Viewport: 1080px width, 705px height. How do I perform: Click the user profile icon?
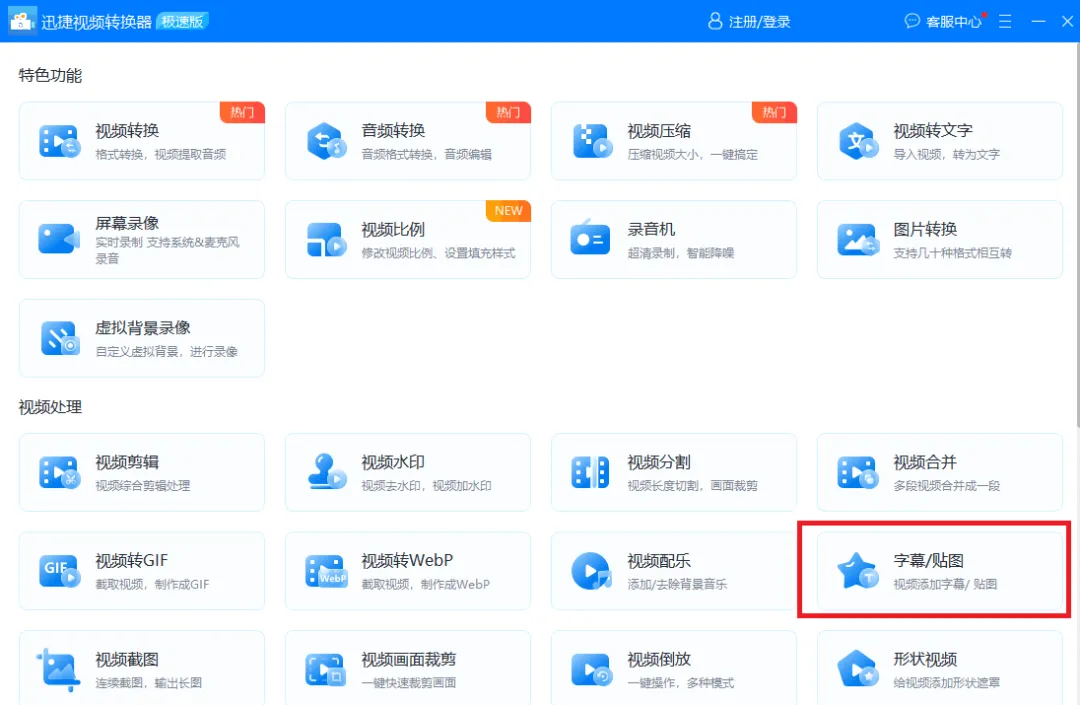(715, 21)
